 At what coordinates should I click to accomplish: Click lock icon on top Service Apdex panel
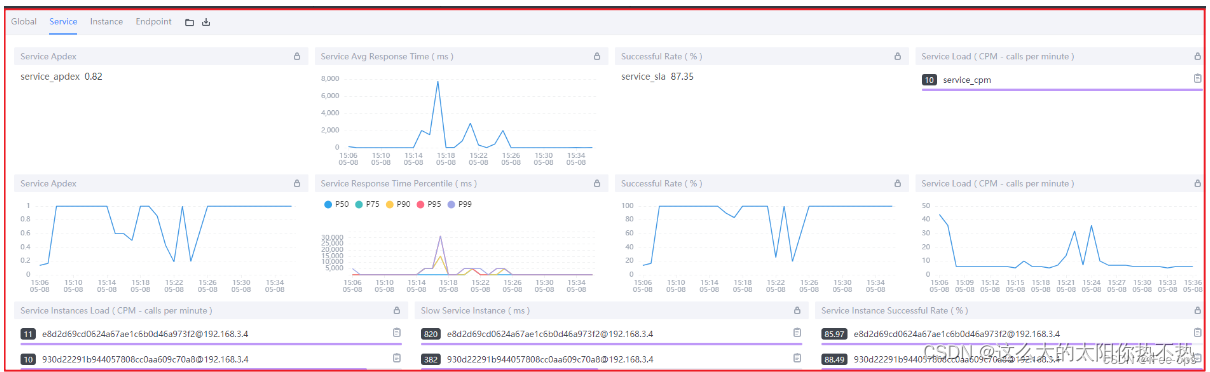[297, 56]
